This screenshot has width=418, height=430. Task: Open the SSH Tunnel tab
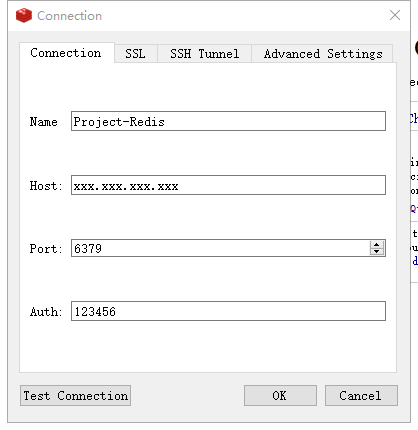click(x=204, y=54)
